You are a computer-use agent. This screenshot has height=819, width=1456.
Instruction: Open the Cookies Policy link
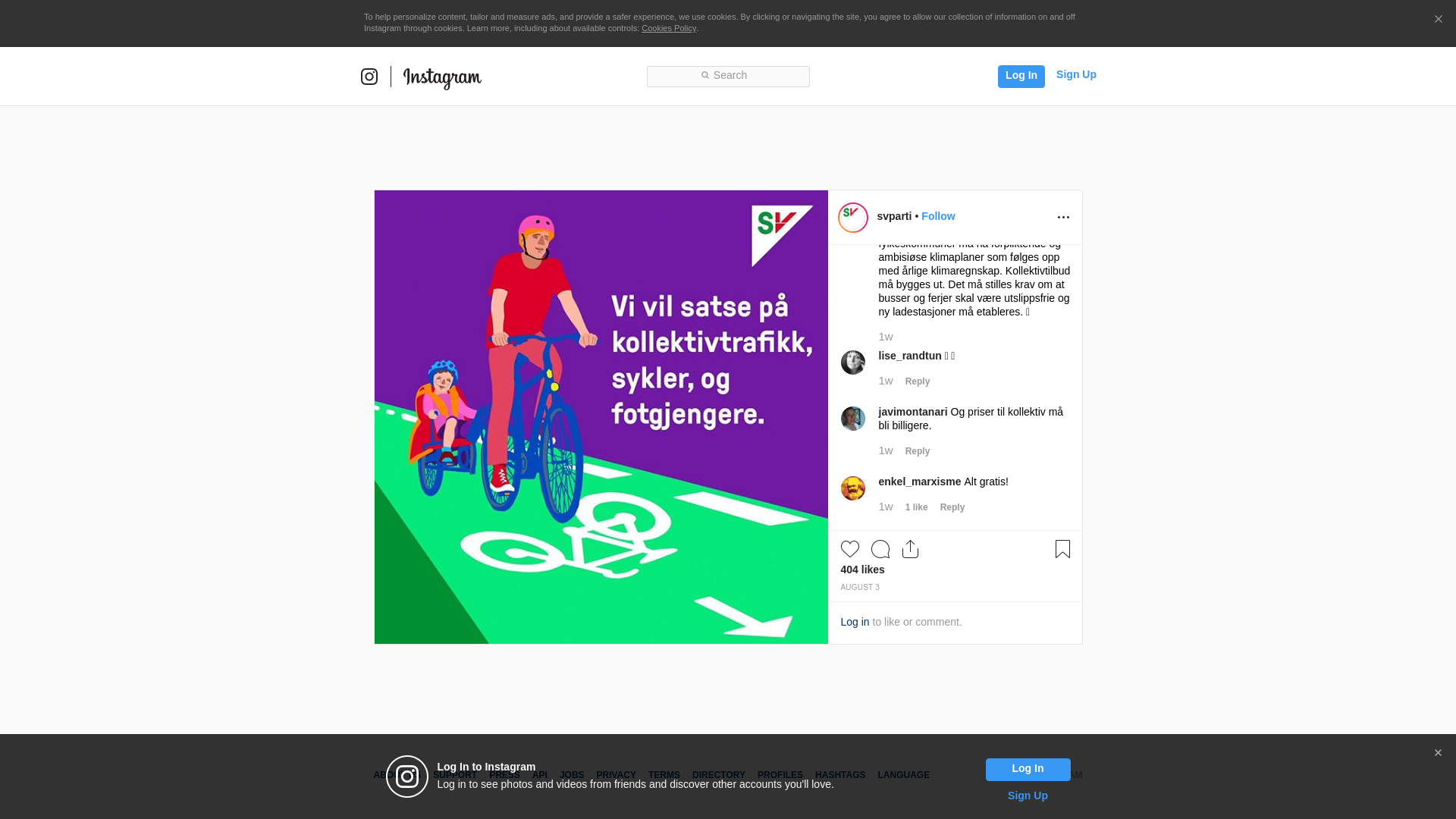click(x=669, y=28)
